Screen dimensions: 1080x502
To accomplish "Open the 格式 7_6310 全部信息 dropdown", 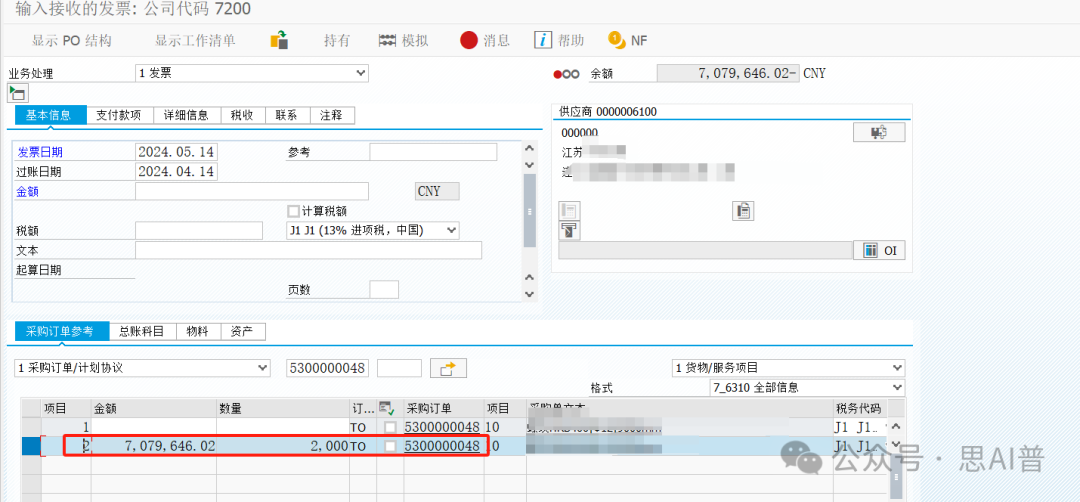I will (x=807, y=388).
